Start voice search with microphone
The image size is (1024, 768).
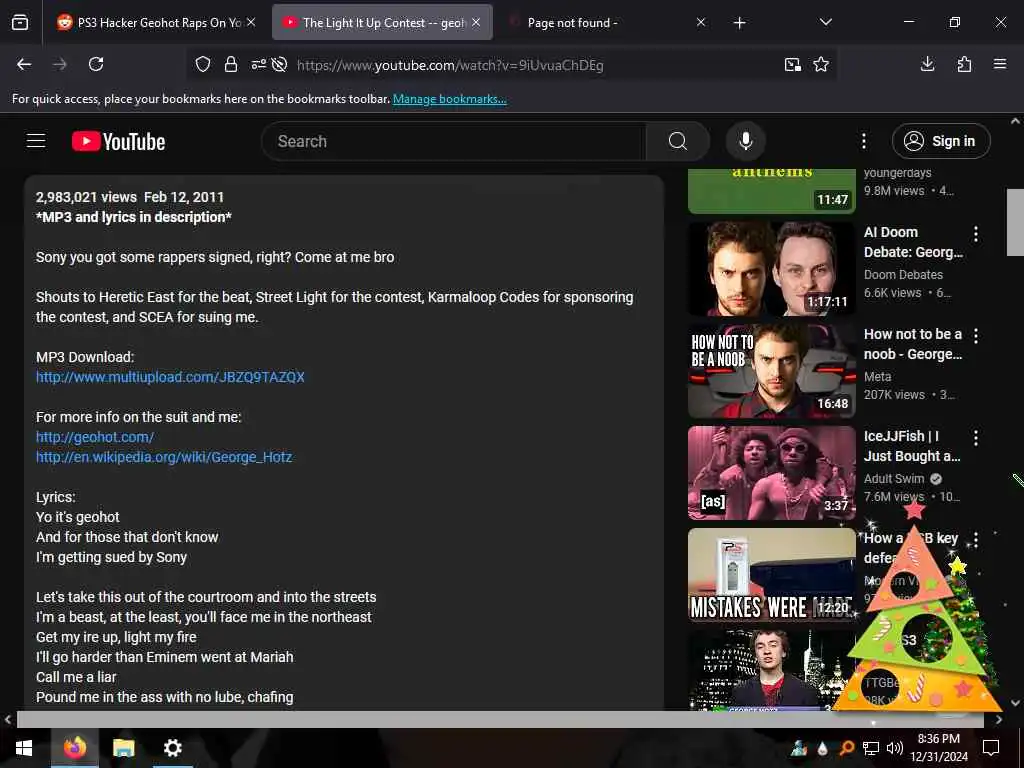746,141
